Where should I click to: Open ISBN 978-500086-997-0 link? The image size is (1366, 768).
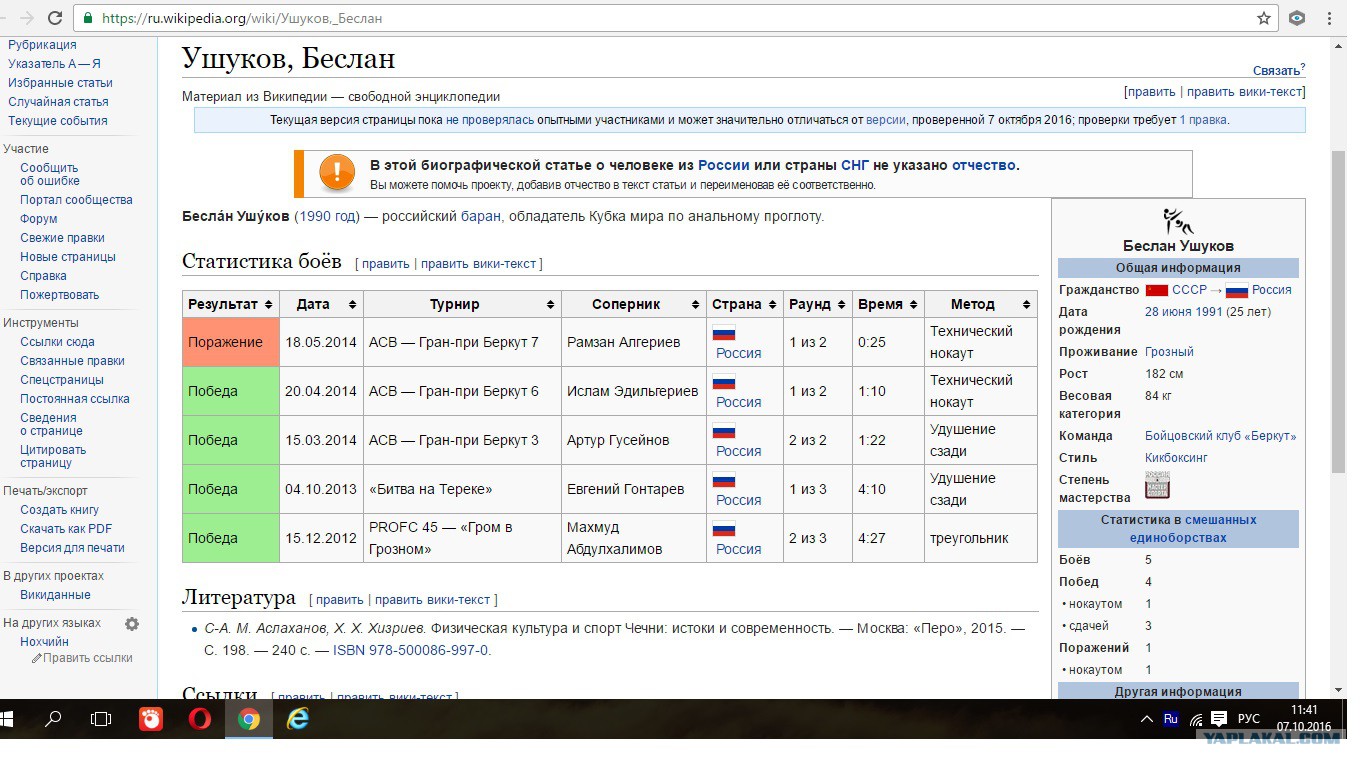[410, 650]
